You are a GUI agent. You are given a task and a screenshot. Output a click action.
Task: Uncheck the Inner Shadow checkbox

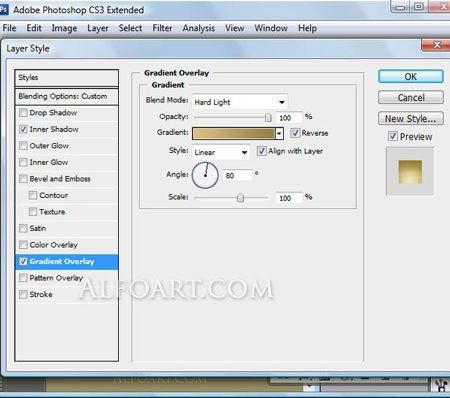(x=23, y=129)
